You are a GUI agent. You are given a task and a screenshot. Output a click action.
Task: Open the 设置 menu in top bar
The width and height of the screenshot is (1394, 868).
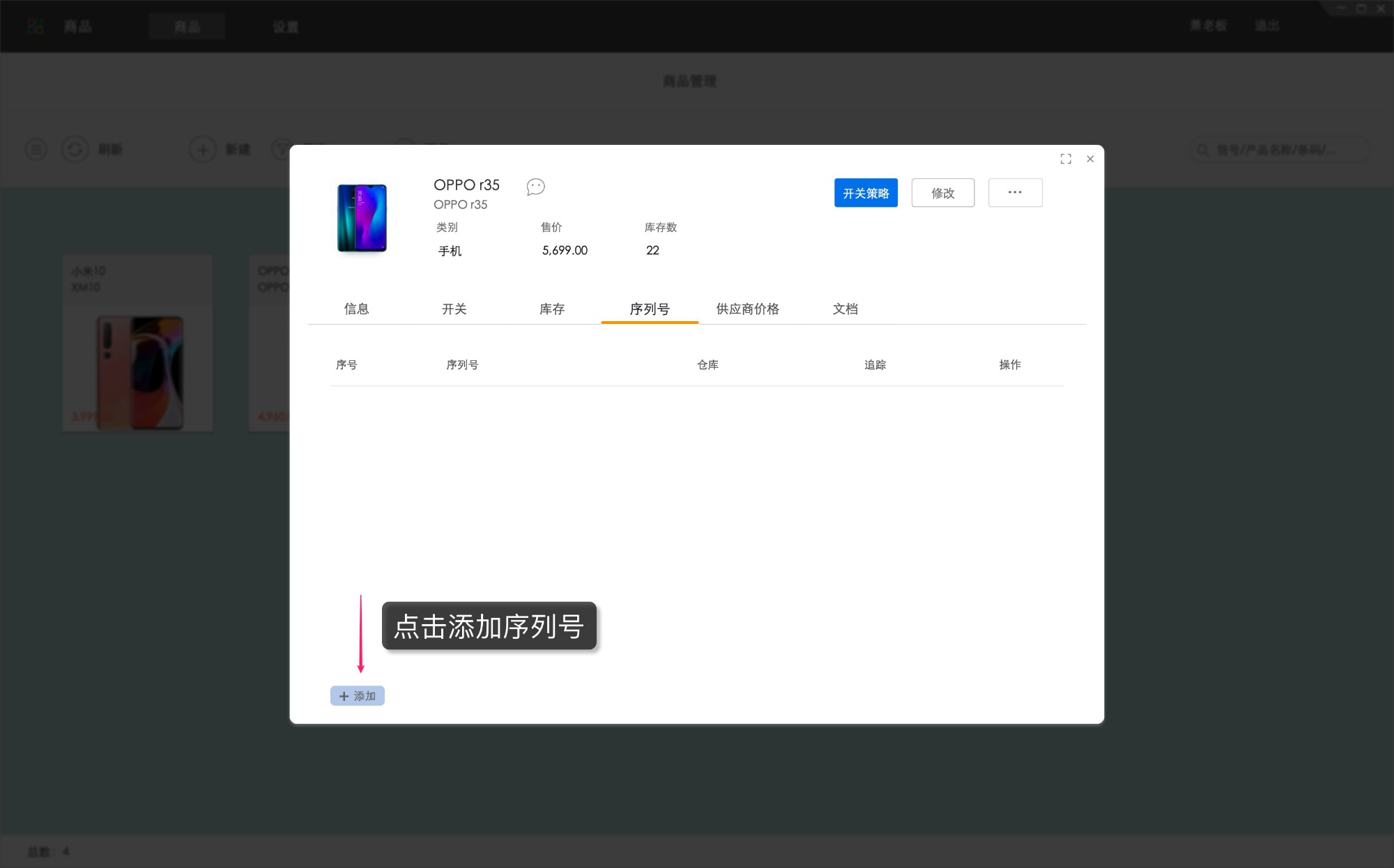point(286,26)
